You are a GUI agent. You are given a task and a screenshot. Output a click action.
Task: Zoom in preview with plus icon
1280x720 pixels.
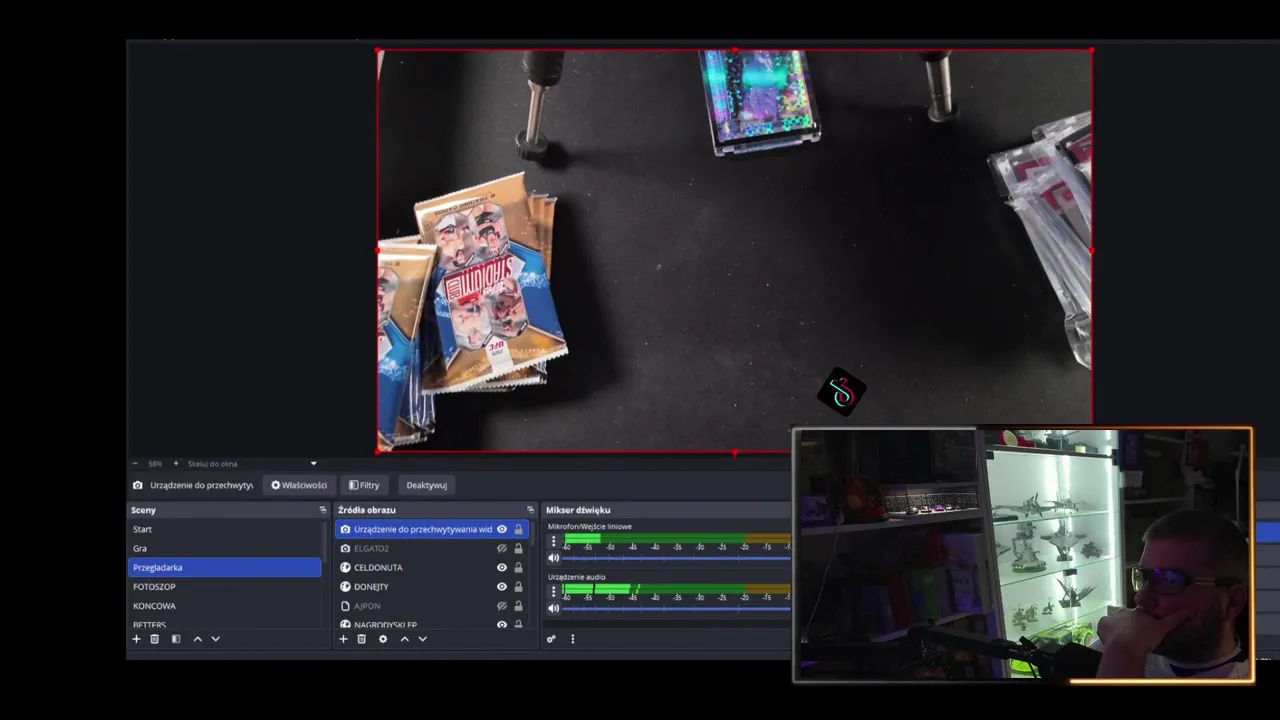[x=176, y=464]
